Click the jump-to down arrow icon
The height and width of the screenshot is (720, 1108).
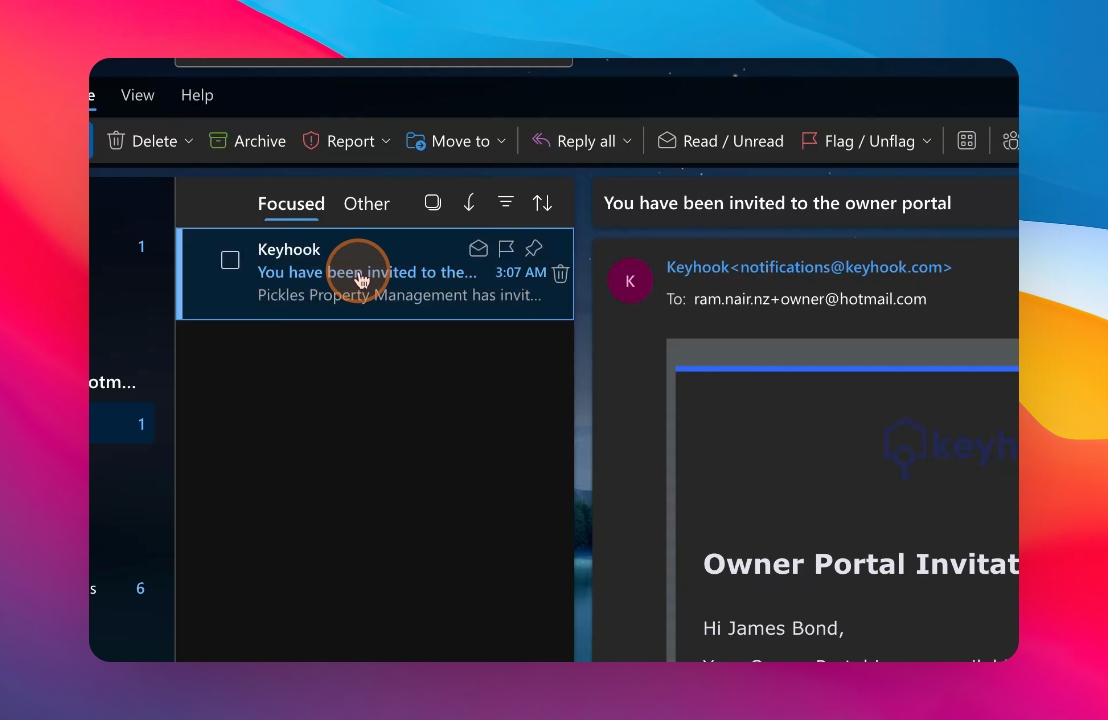469,203
